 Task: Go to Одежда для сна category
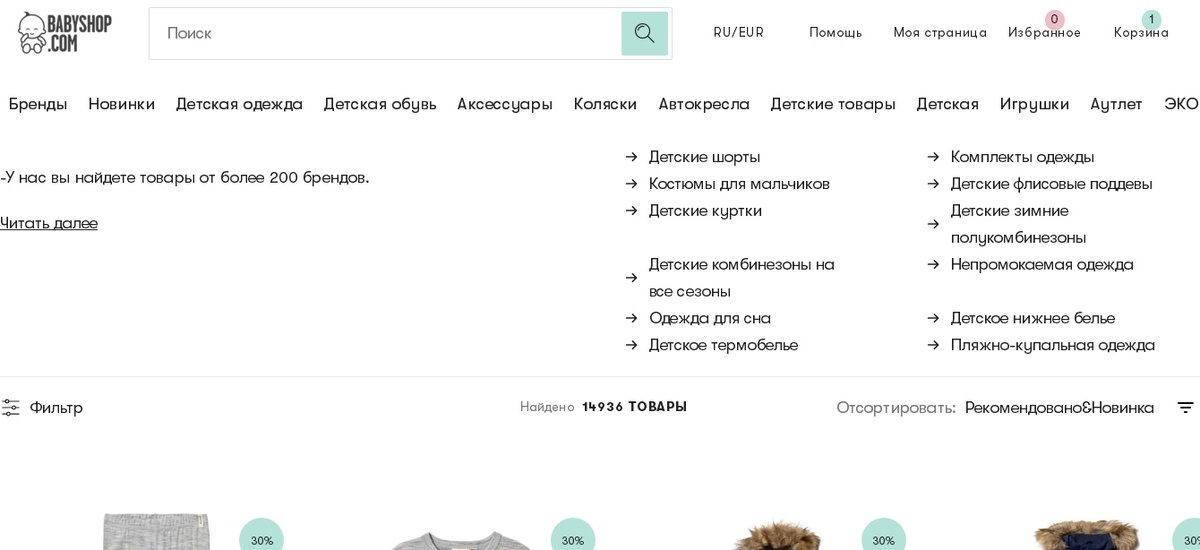pyautogui.click(x=710, y=318)
